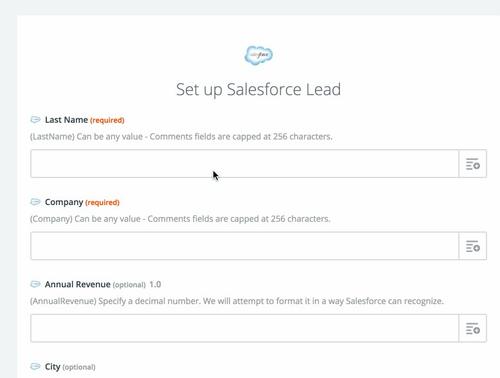Click the 'Last Name' field label

pyautogui.click(x=66, y=120)
